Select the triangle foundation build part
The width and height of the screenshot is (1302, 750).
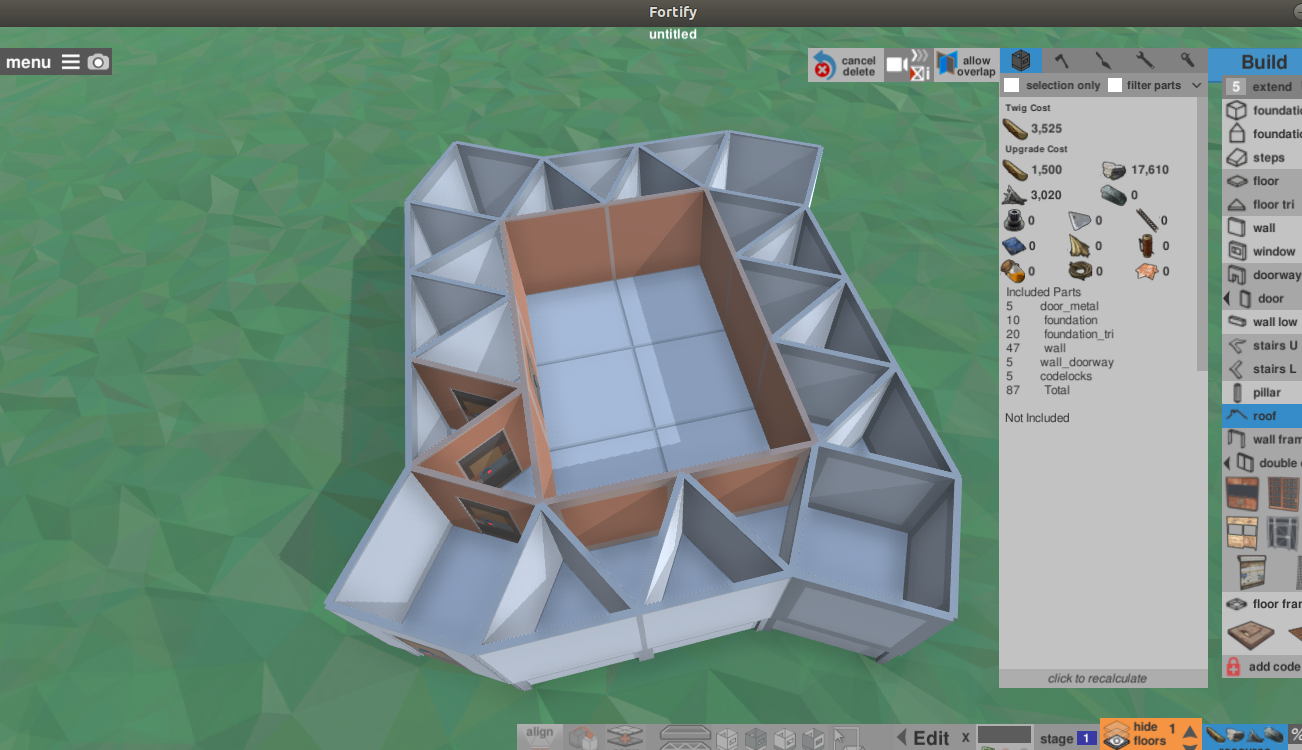[1262, 134]
